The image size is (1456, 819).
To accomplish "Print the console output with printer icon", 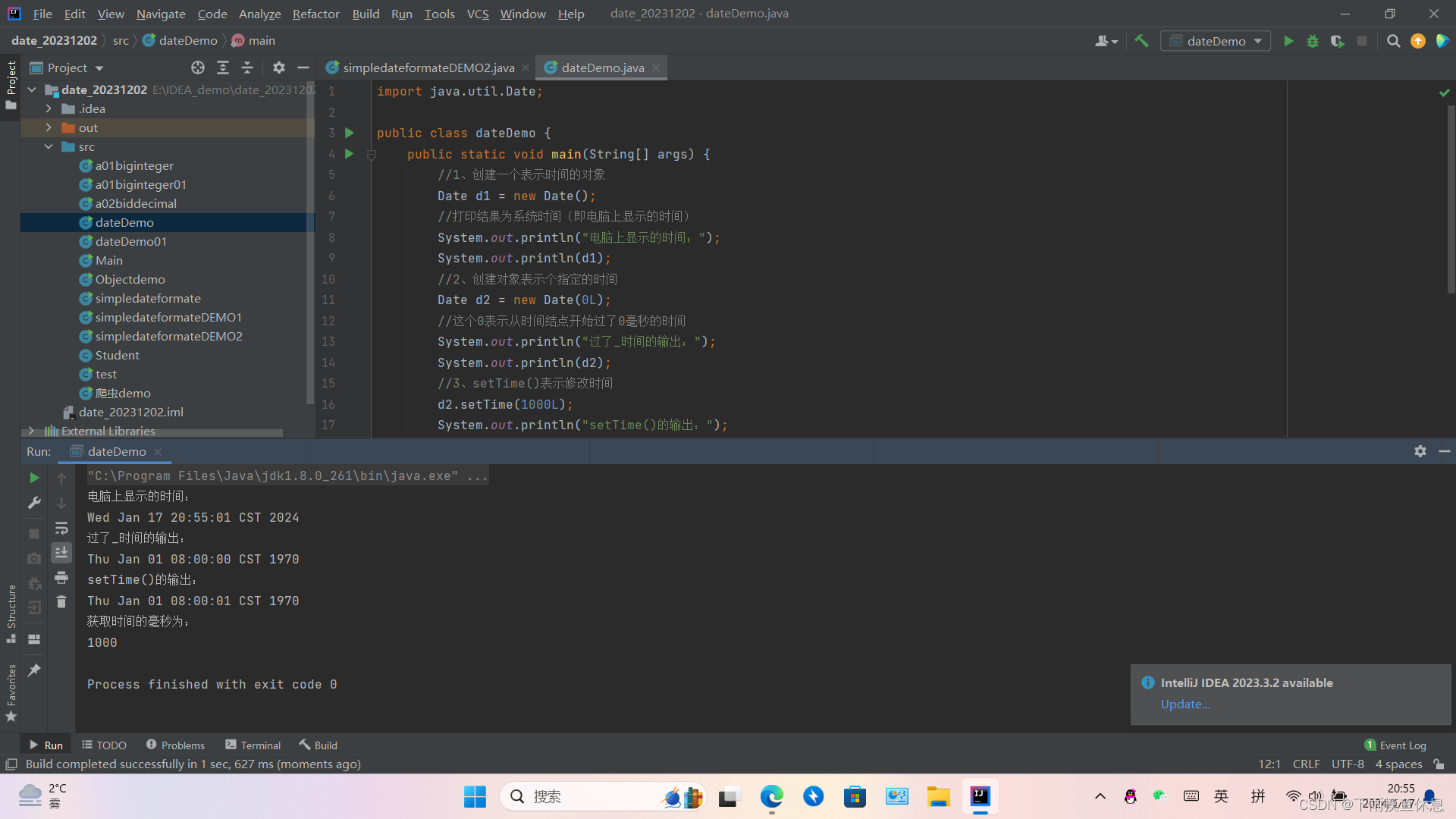I will pyautogui.click(x=61, y=578).
